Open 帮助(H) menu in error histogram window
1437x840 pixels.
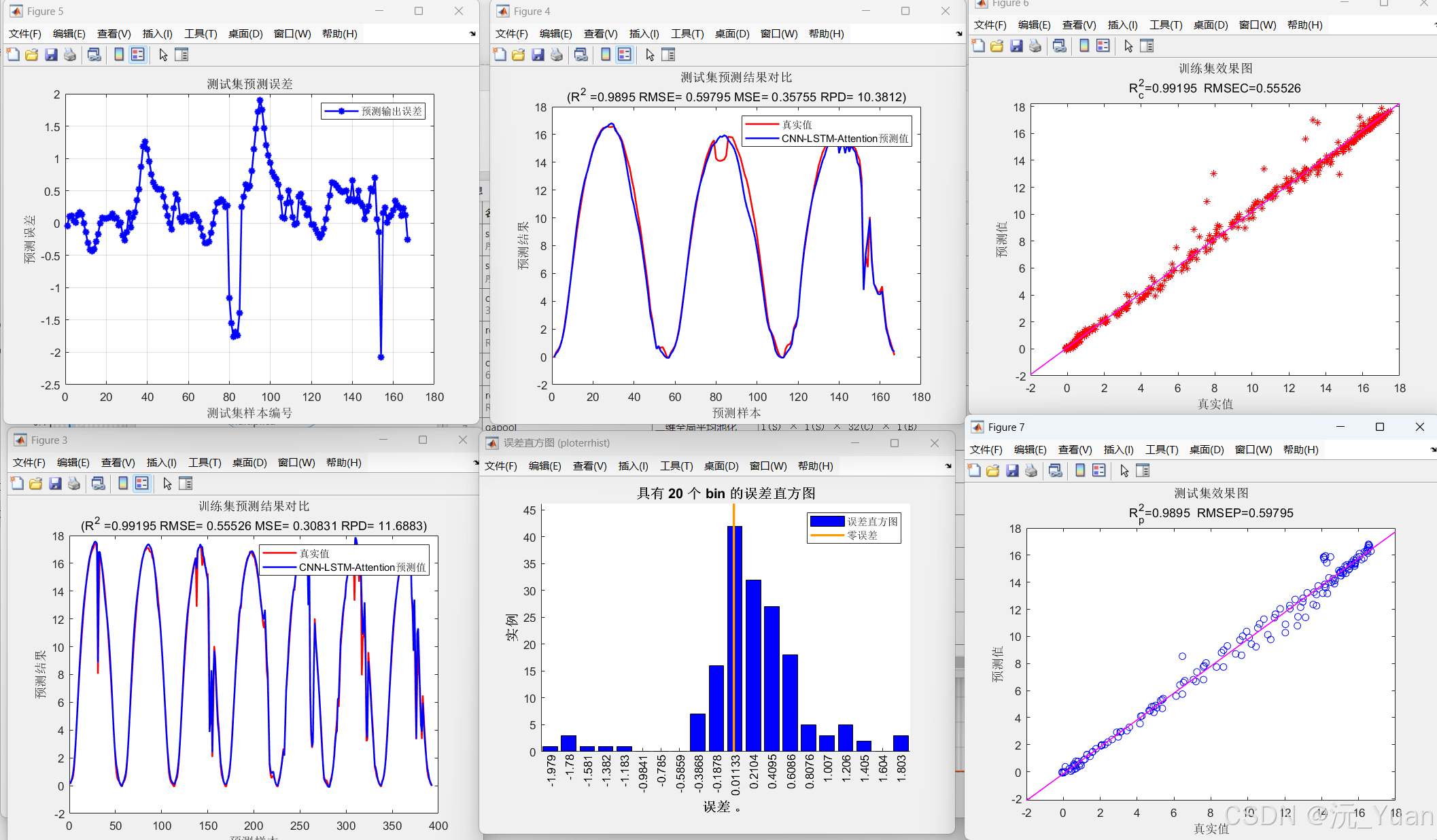[815, 466]
